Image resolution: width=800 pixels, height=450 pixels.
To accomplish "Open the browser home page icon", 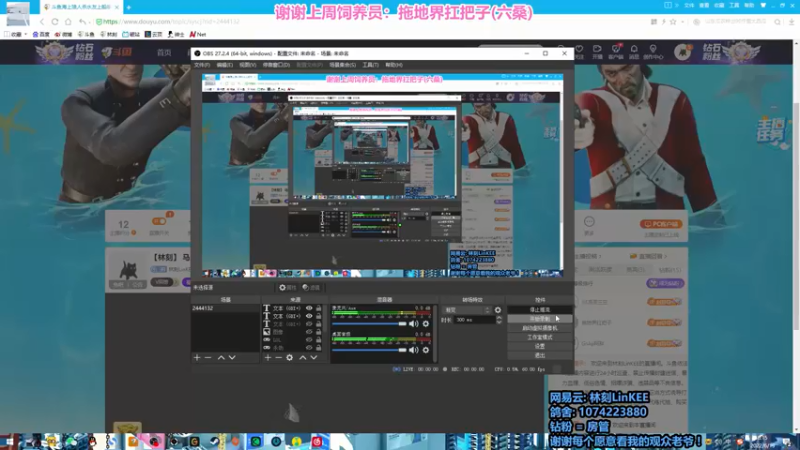I will point(68,22).
